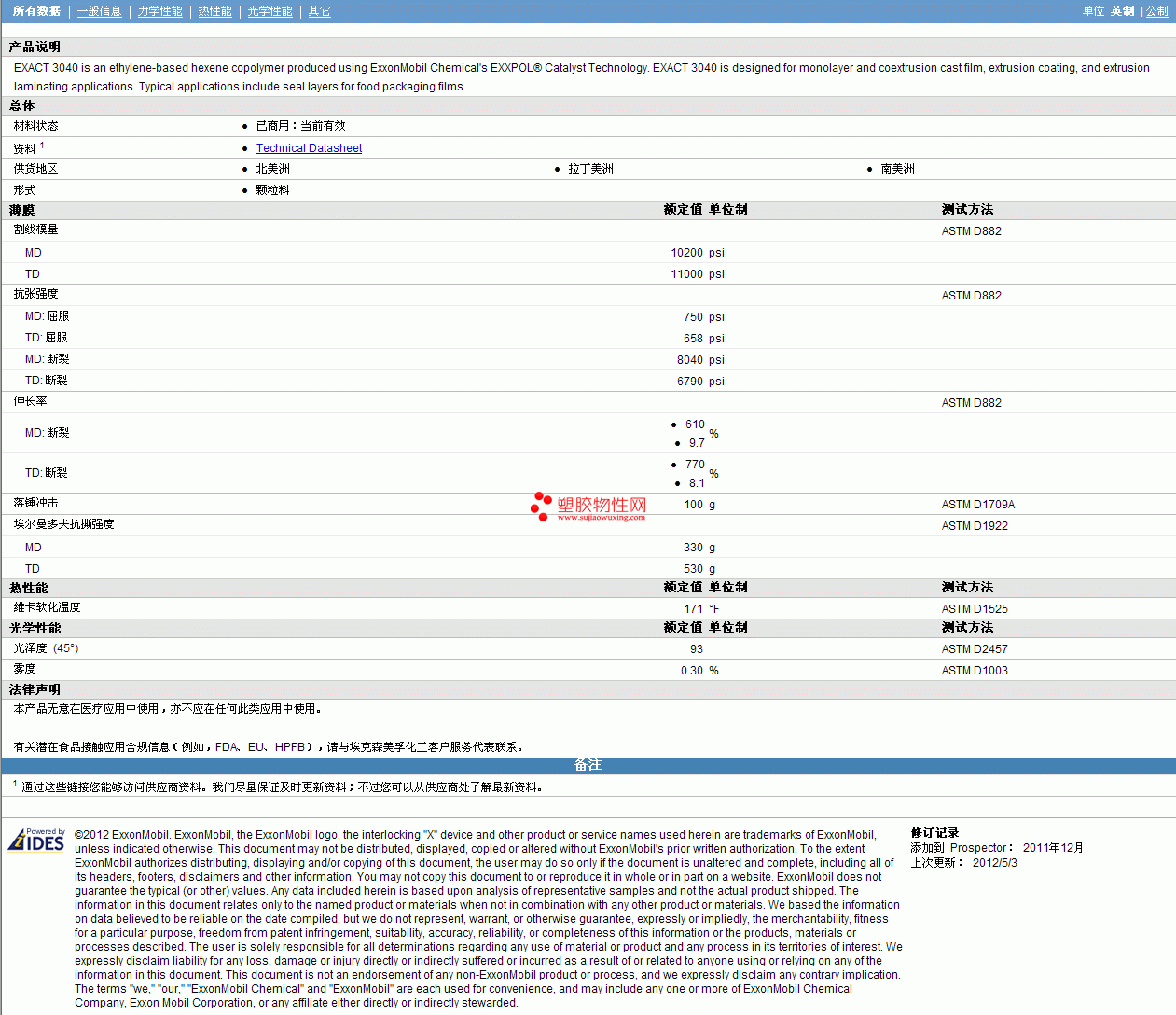The height and width of the screenshot is (1015, 1176).
Task: Switch to the 力学性能 tab in the top bar
Action: tap(160, 11)
